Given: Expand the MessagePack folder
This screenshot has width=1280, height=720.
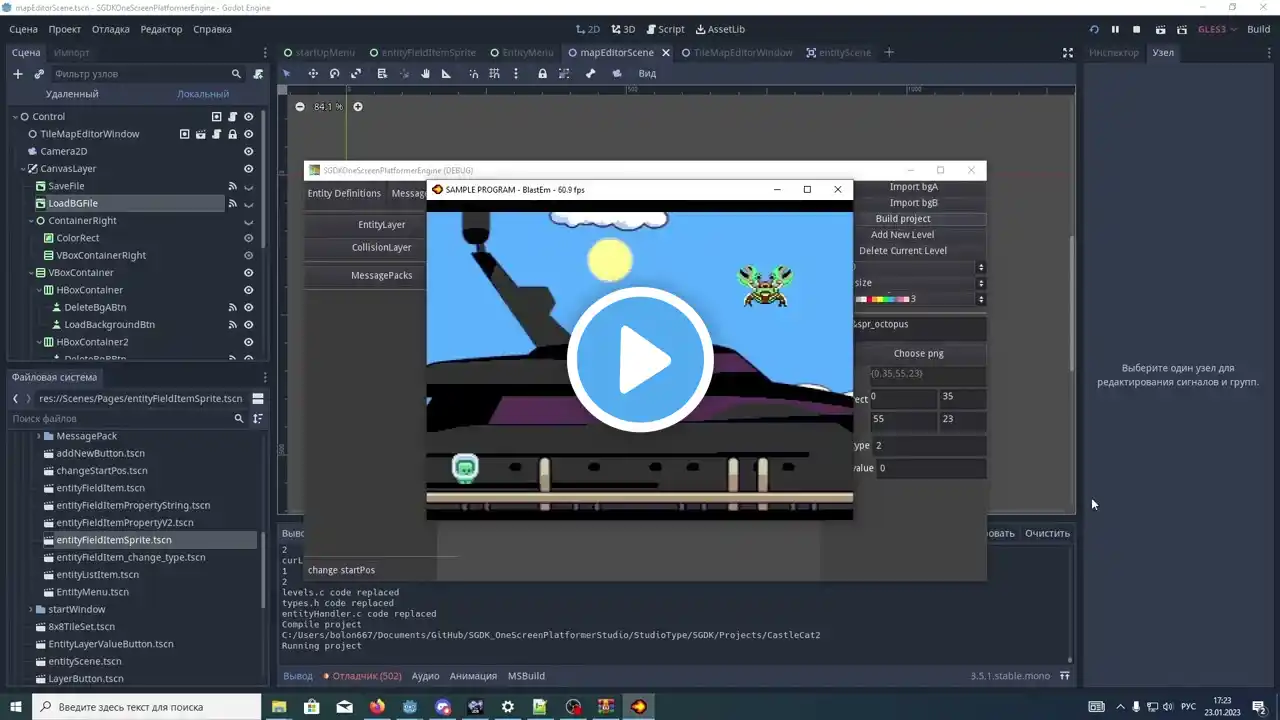Looking at the screenshot, I should click(x=39, y=436).
